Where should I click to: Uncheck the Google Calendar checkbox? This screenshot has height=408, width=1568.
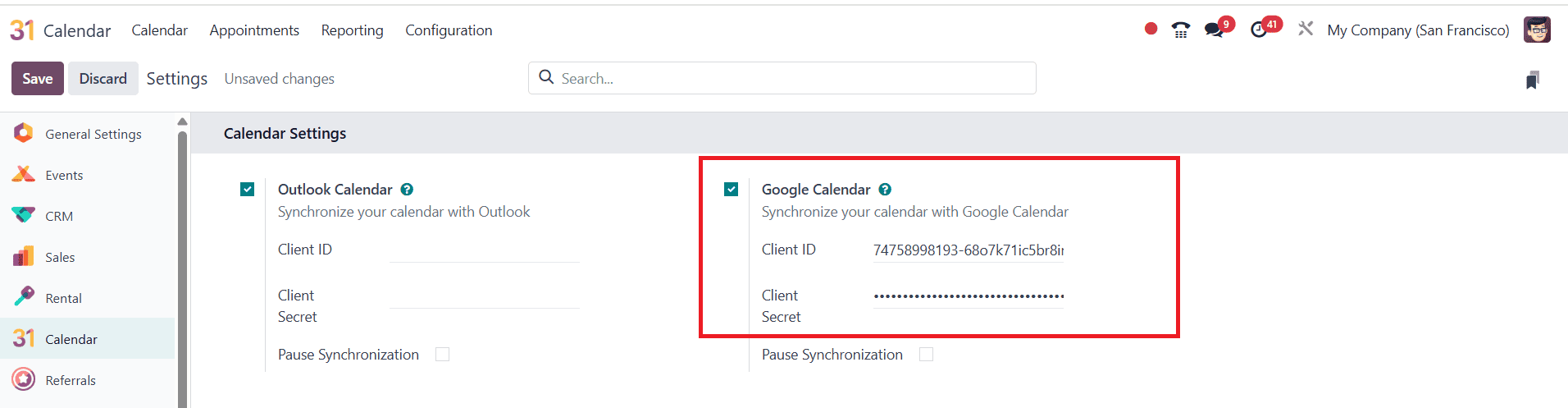(x=732, y=190)
